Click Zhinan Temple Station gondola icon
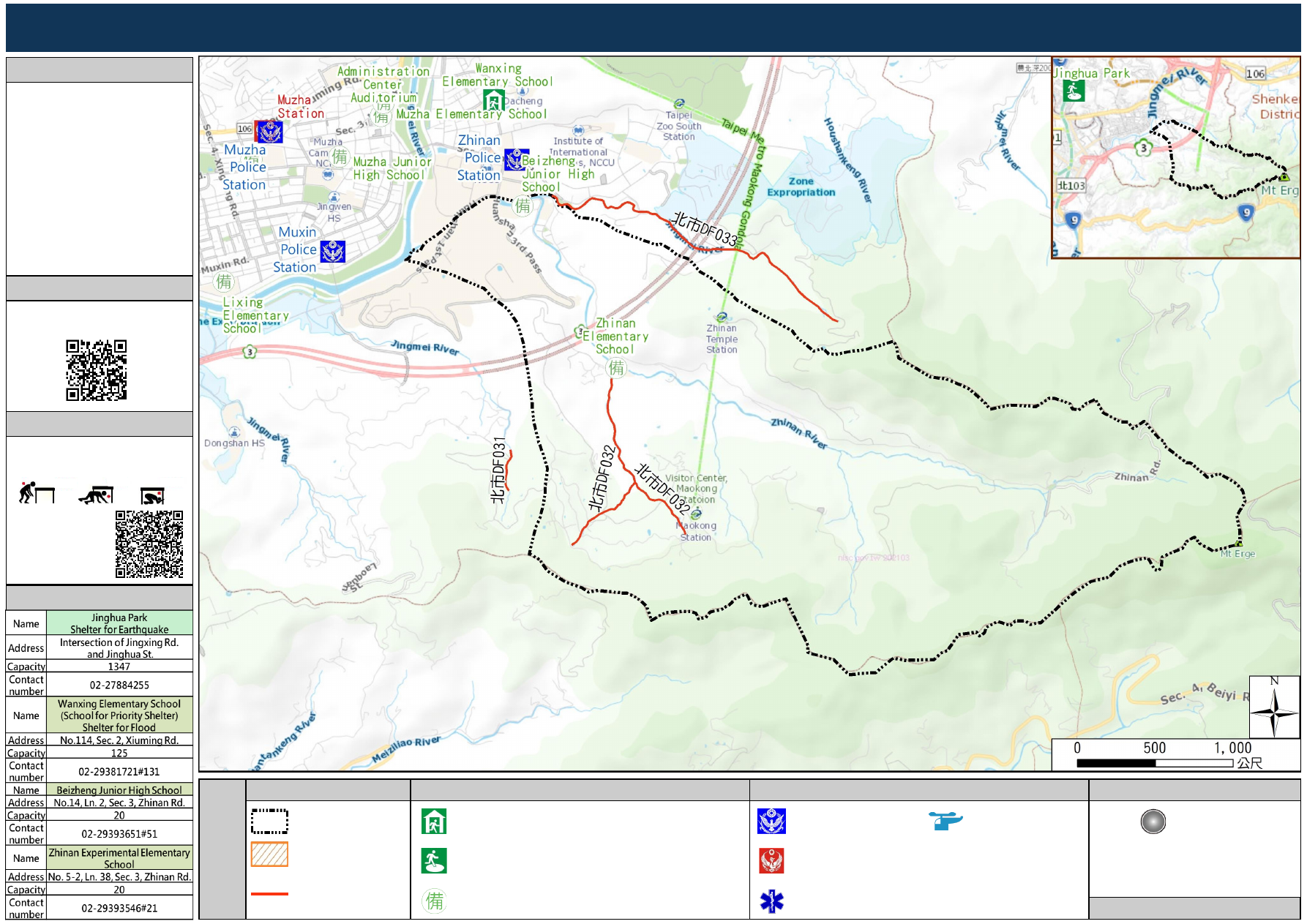The width and height of the screenshot is (1307, 924). pos(722,318)
